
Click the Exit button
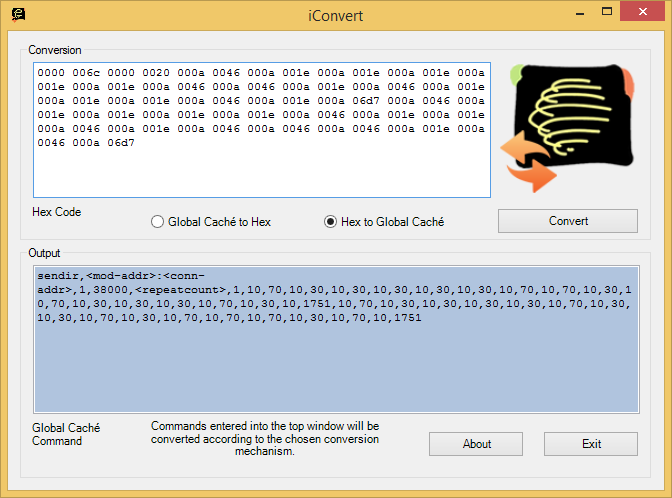[x=591, y=444]
